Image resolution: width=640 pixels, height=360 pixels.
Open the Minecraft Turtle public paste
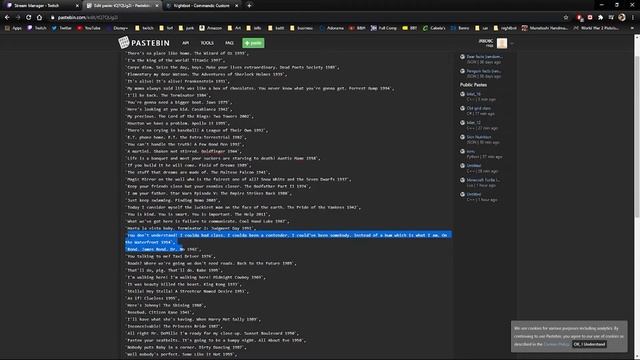[x=483, y=180]
